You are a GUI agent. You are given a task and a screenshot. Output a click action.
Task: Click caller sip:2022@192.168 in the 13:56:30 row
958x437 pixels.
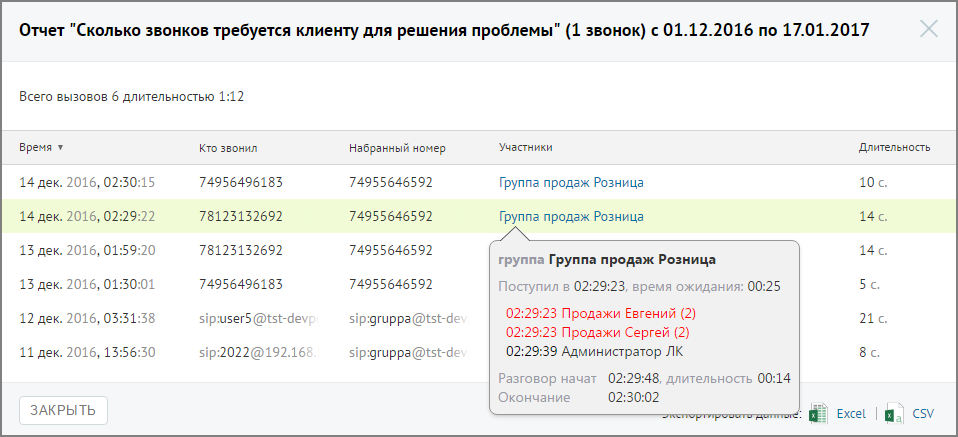[260, 352]
